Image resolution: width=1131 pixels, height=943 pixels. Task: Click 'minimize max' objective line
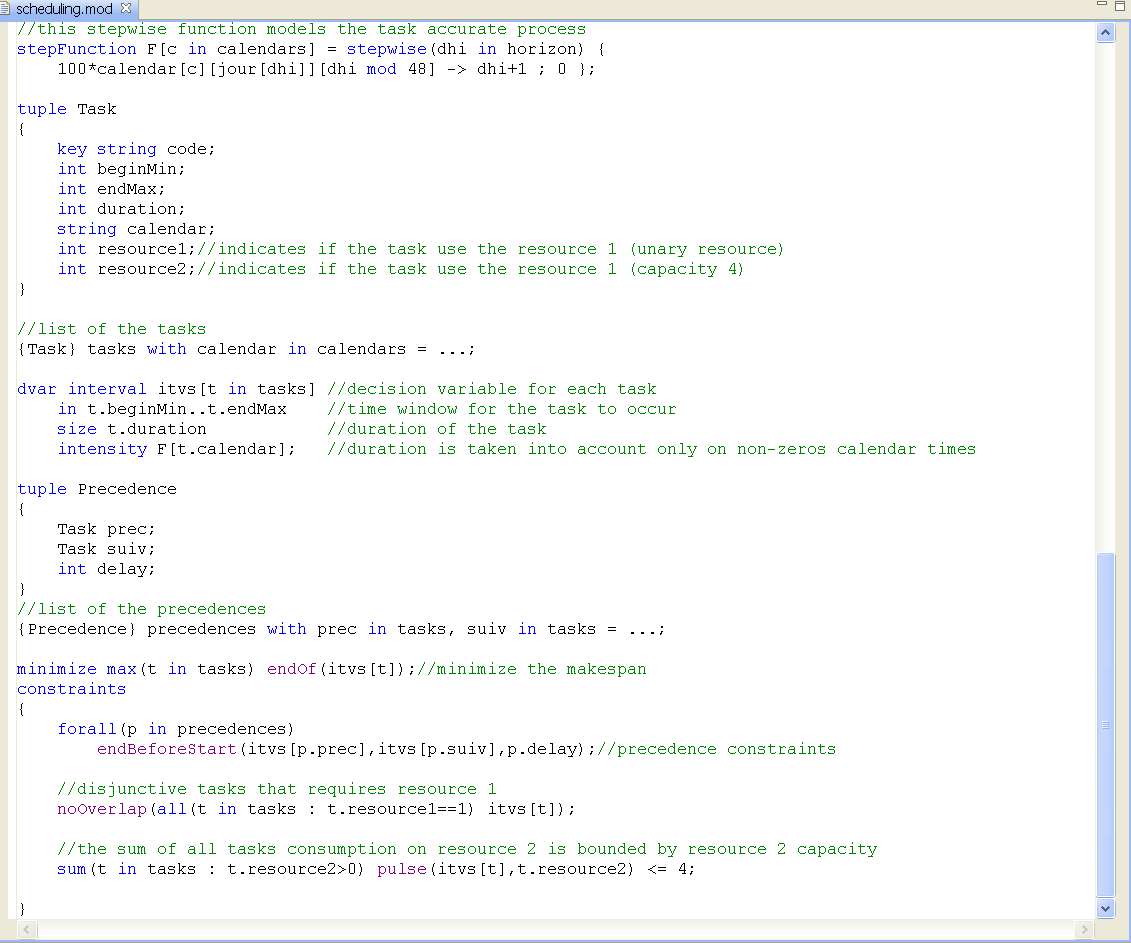pyautogui.click(x=216, y=669)
